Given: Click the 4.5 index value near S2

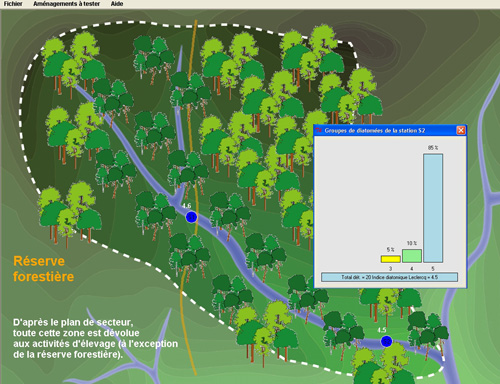Looking at the screenshot, I should click(x=382, y=330).
